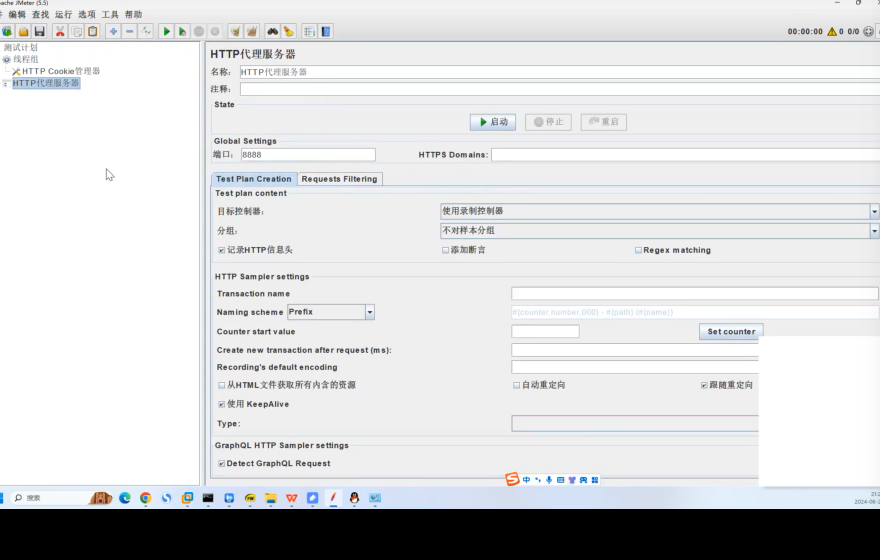Open the 工具 menu
Screen dimensions: 880x560
coord(110,14)
